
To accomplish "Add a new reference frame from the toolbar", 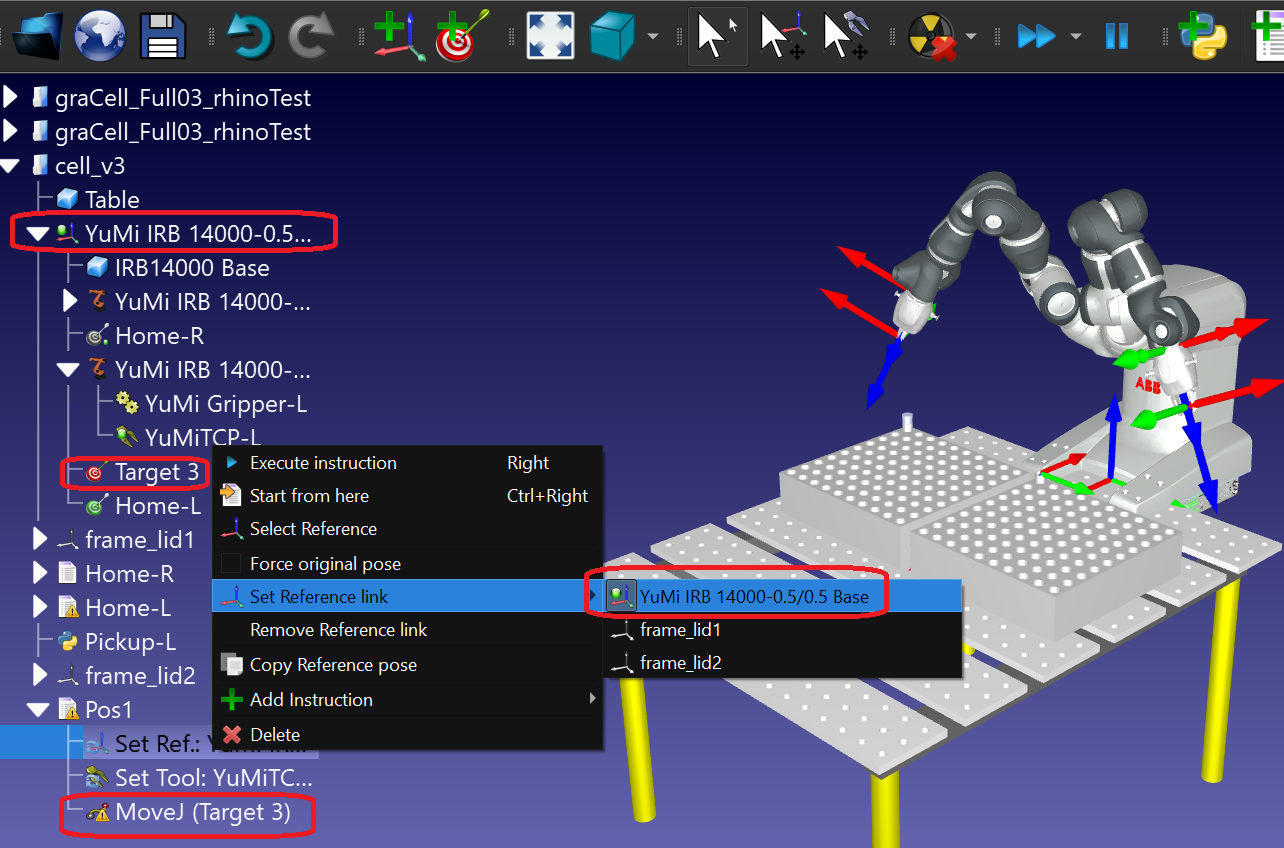I will (399, 36).
